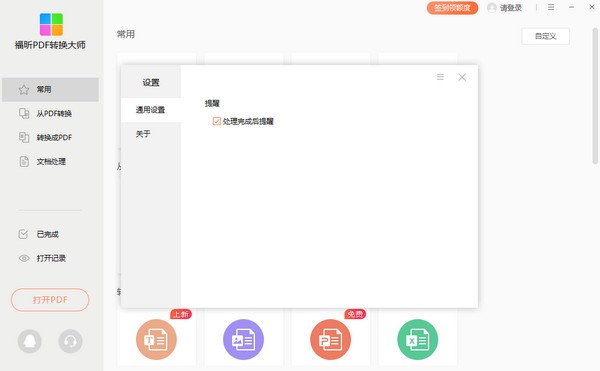The width and height of the screenshot is (600, 371).
Task: Click the purple PDF to image icon
Action: coord(243,339)
